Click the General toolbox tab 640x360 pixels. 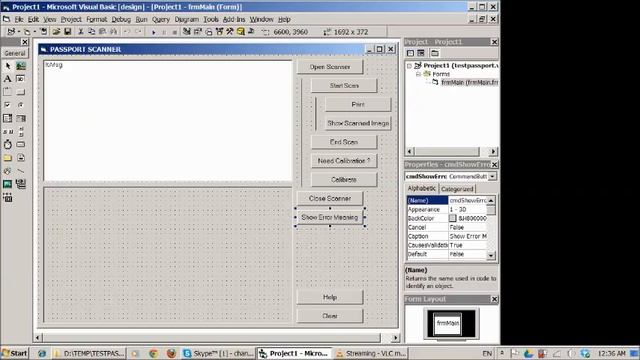[15, 53]
